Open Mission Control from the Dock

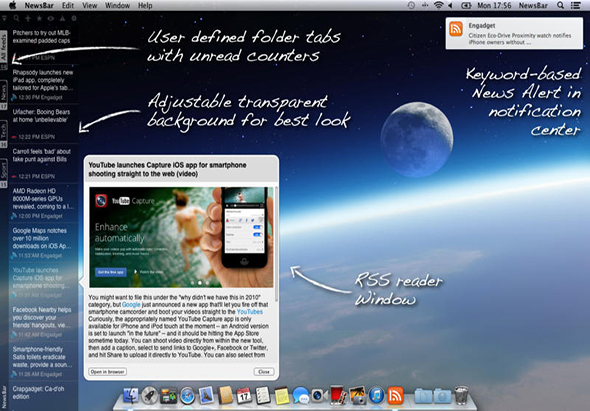(x=168, y=396)
